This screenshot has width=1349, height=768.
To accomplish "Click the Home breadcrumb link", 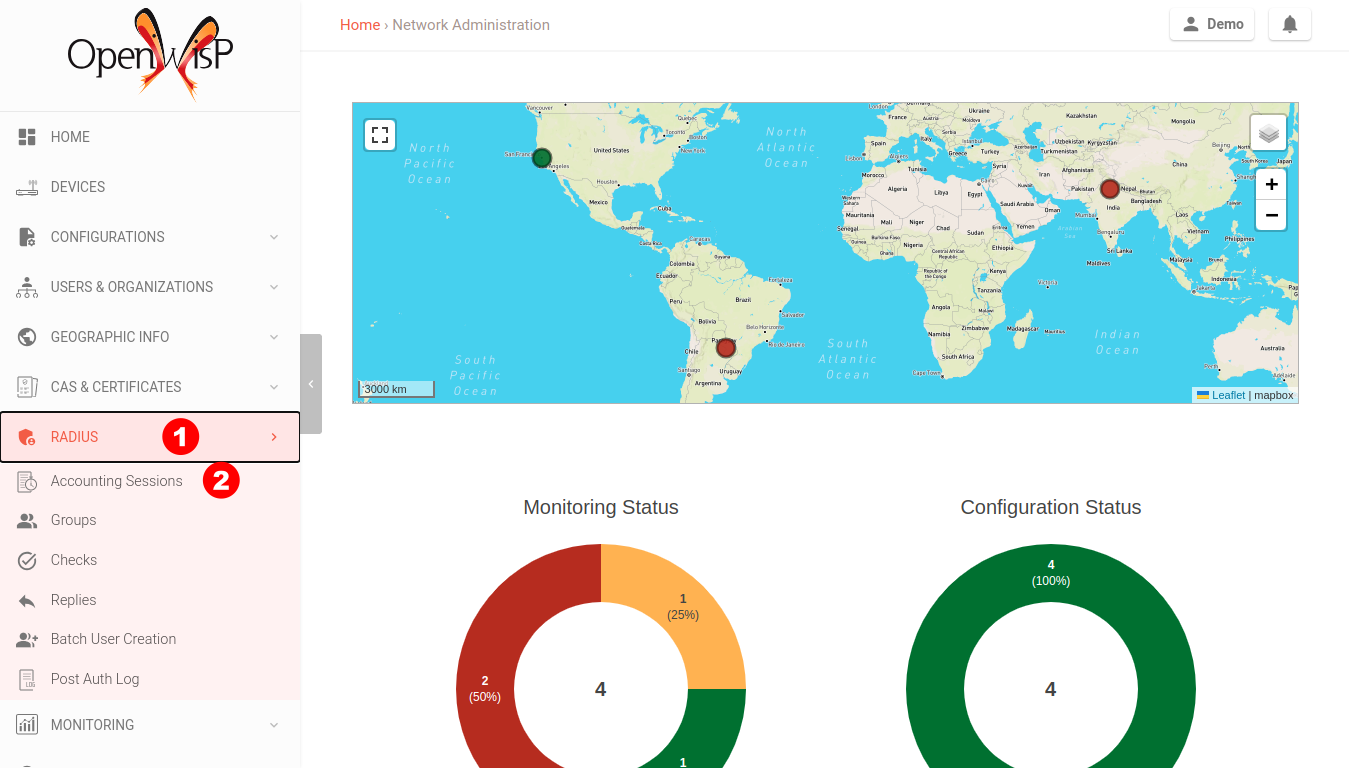I will click(x=360, y=24).
